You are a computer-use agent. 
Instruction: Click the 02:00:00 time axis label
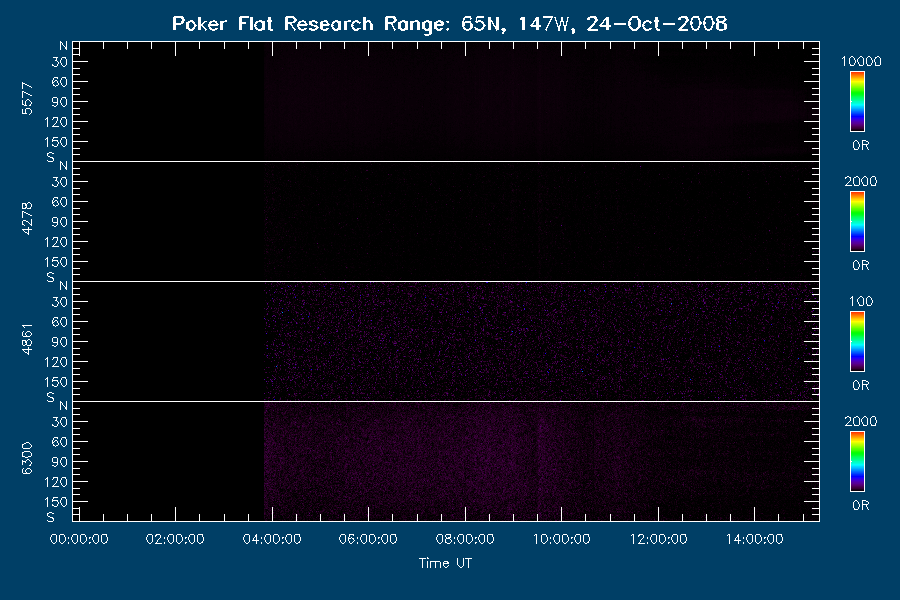(175, 539)
